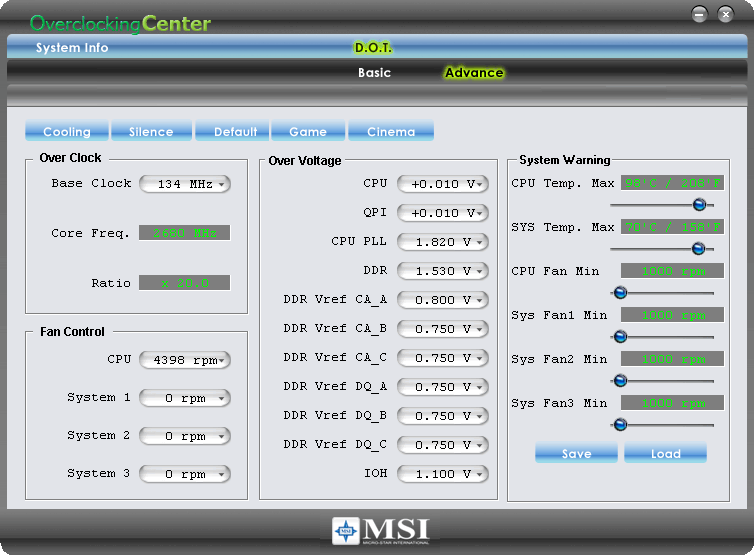Open the DDR Vref CA_A voltage dropdown
754x555 pixels.
tap(443, 300)
